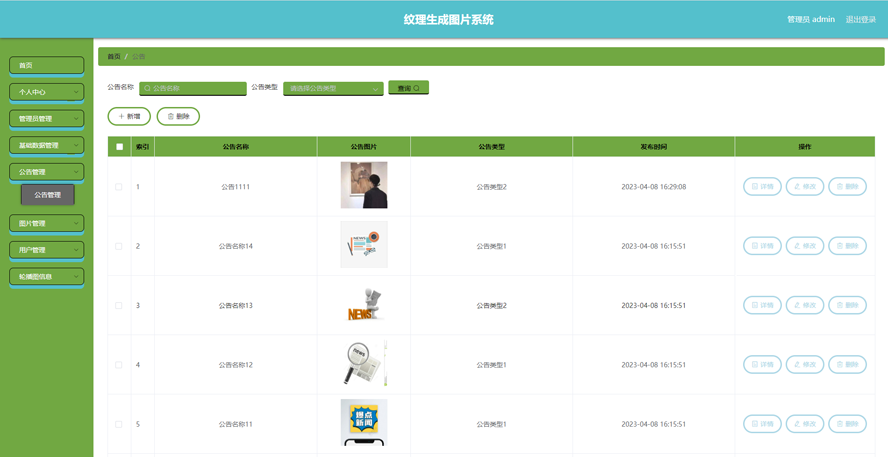This screenshot has width=888, height=457.
Task: Click 管理员 admin in the header
Action: (811, 19)
